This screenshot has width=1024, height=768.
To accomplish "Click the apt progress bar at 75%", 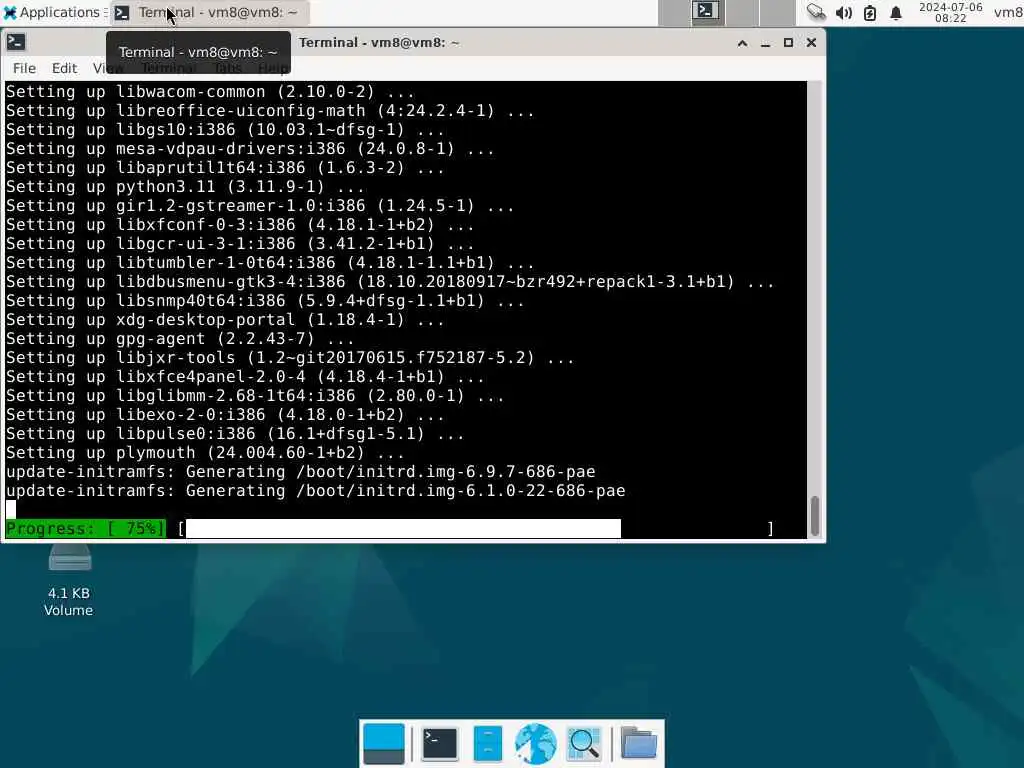I will click(403, 528).
